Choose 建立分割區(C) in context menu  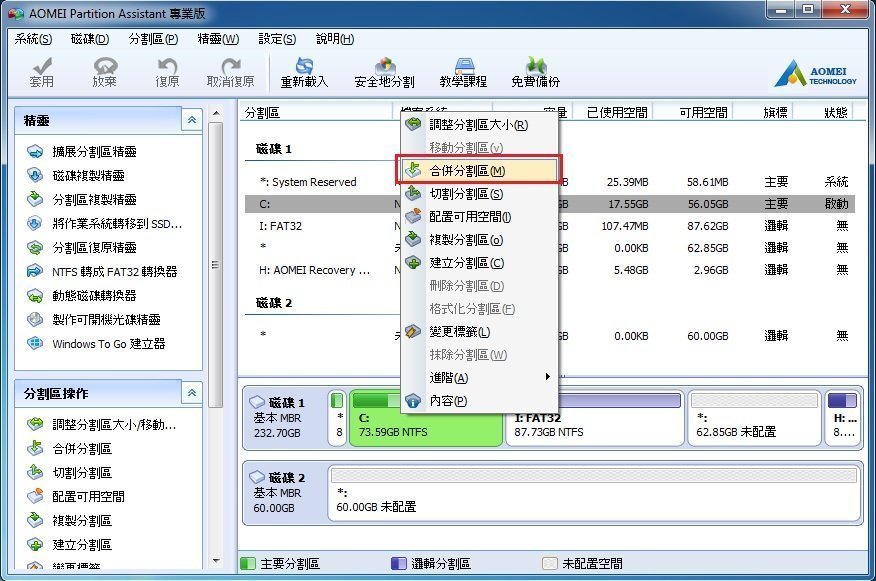479,263
